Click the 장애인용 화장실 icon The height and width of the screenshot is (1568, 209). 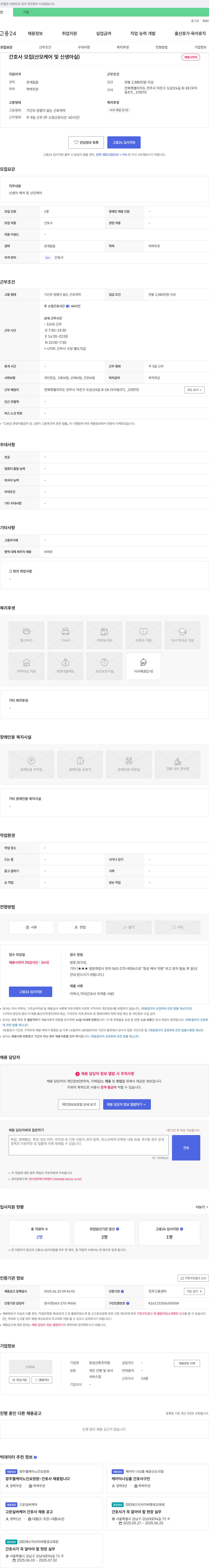(x=129, y=765)
